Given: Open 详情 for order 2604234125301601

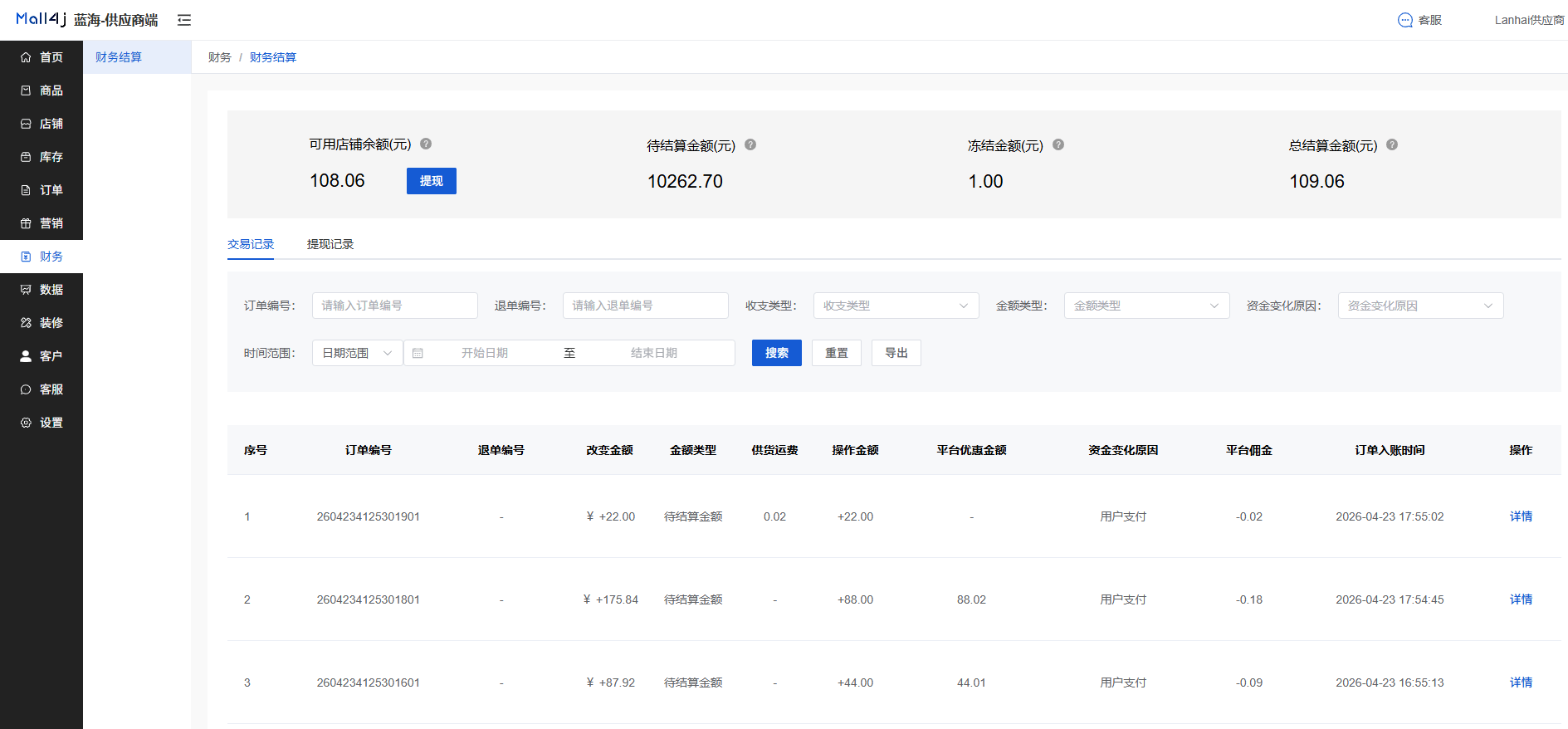Looking at the screenshot, I should (1521, 683).
